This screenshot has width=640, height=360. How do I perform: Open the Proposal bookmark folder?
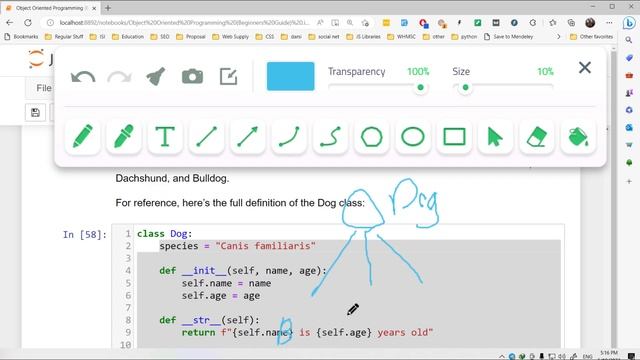191,36
